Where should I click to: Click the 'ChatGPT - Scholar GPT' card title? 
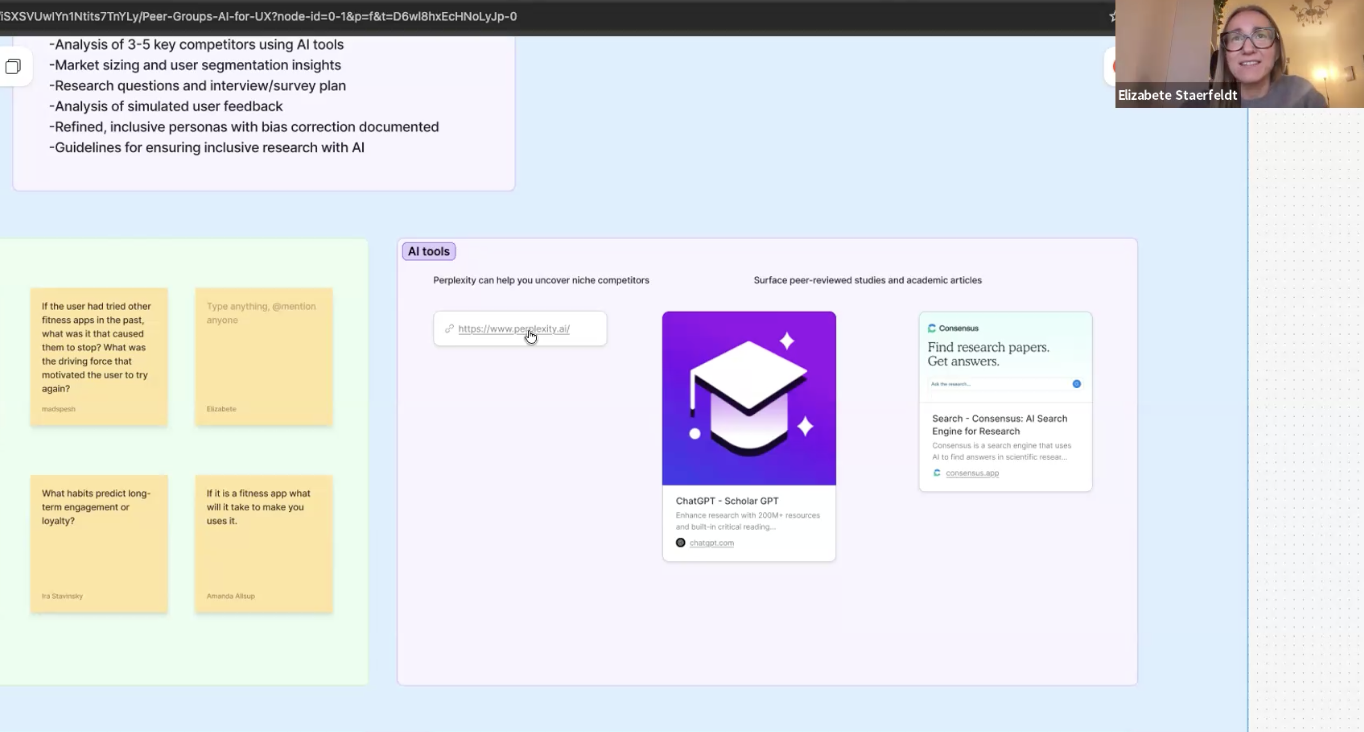click(727, 501)
